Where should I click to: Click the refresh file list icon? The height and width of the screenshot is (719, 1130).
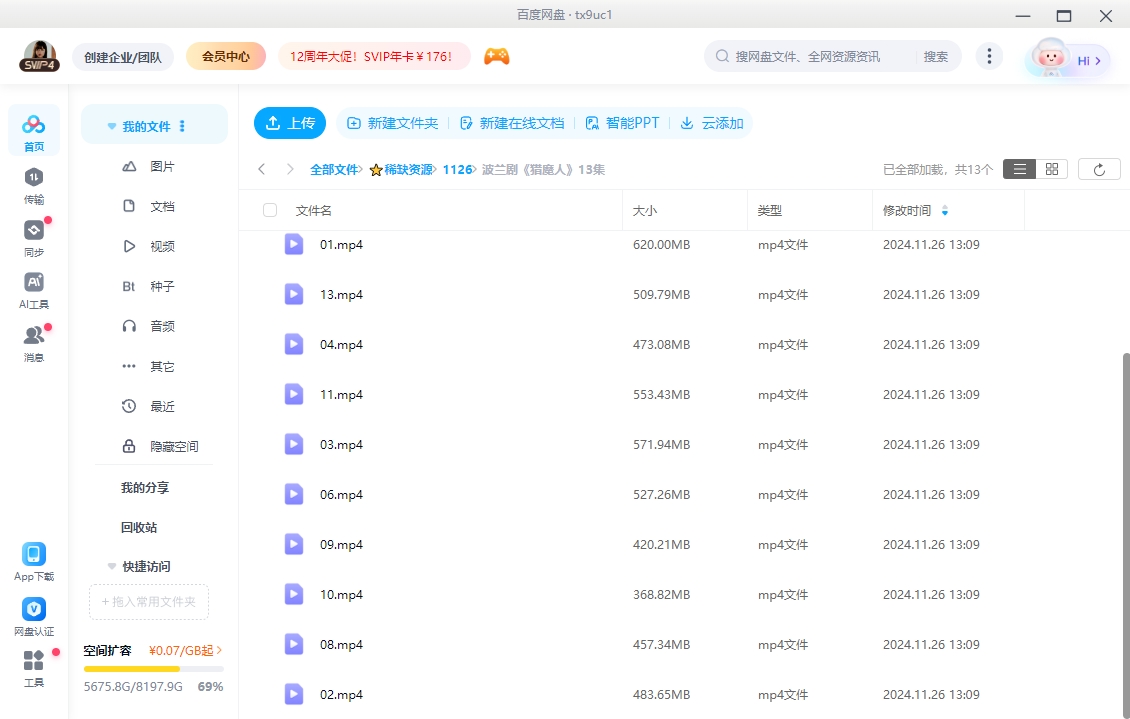[x=1099, y=169]
